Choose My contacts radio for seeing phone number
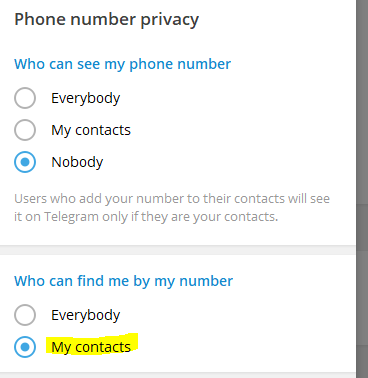This screenshot has width=368, height=378. click(25, 130)
